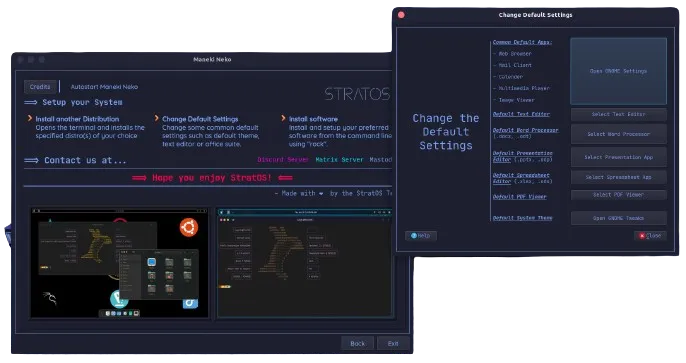This screenshot has height=363, width=686.
Task: Open the Discord Server link
Action: pyautogui.click(x=283, y=160)
